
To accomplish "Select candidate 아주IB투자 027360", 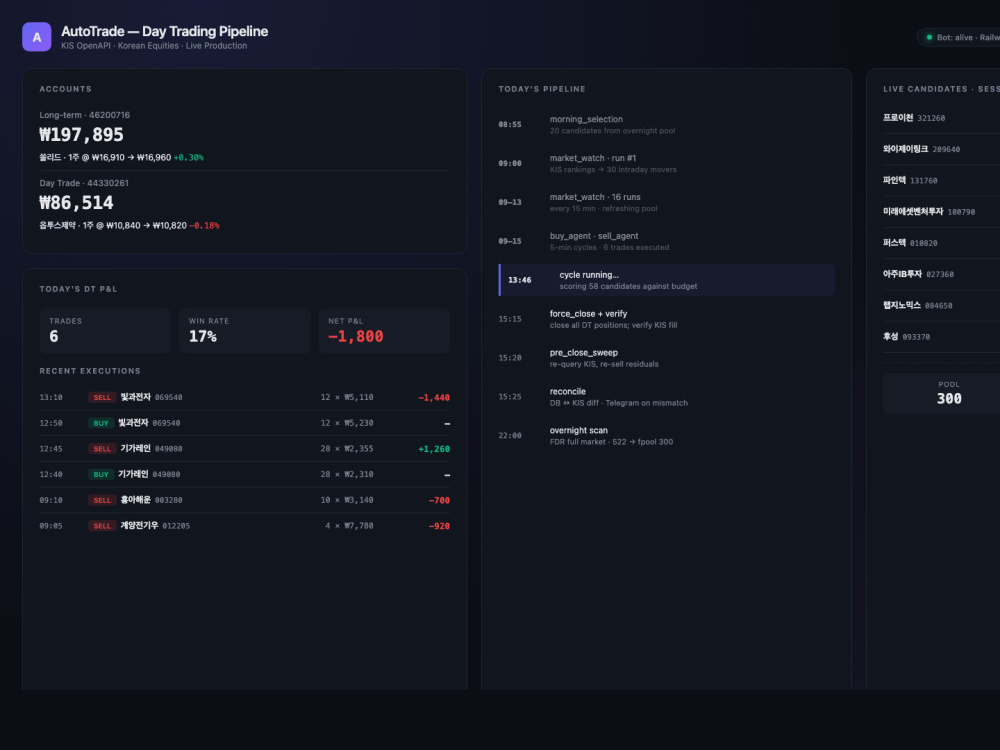I will pyautogui.click(x=941, y=274).
